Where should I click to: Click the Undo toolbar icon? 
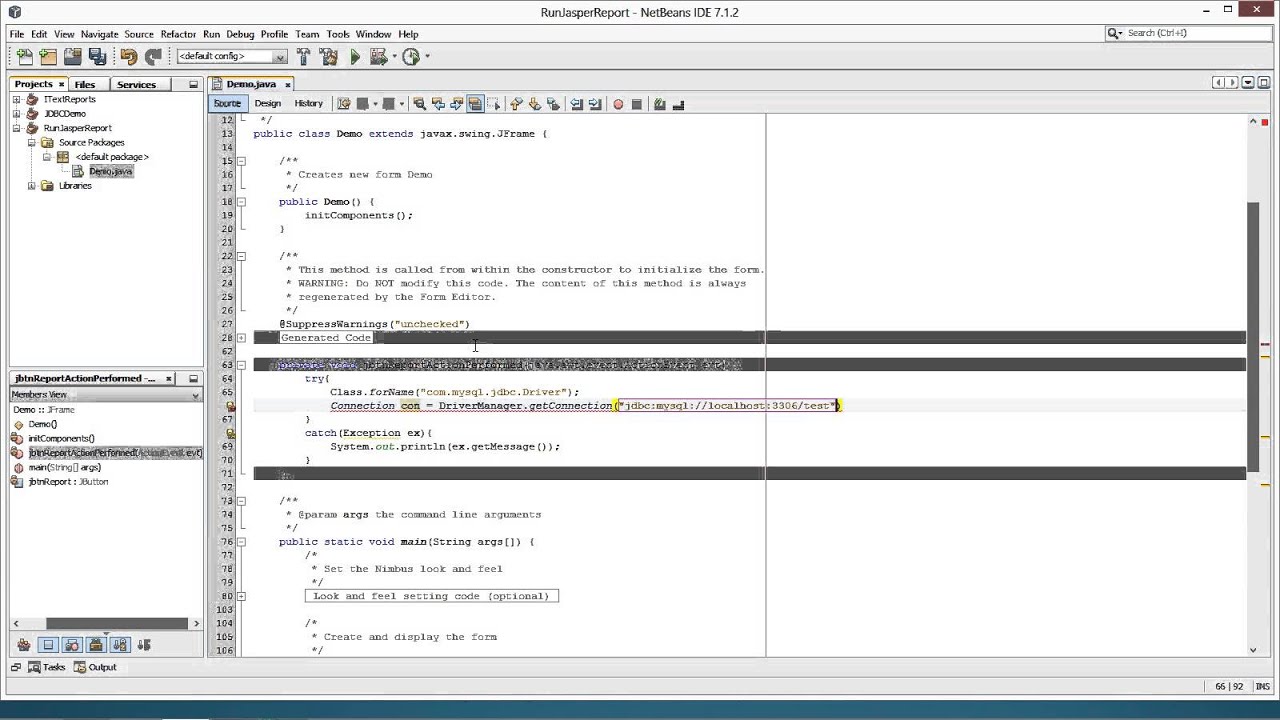coord(129,57)
